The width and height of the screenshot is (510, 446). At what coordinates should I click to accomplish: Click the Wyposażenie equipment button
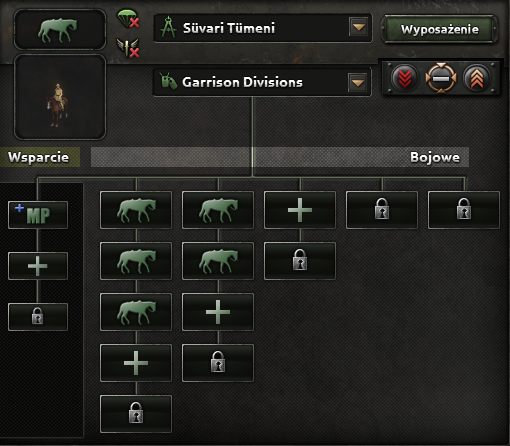(440, 29)
